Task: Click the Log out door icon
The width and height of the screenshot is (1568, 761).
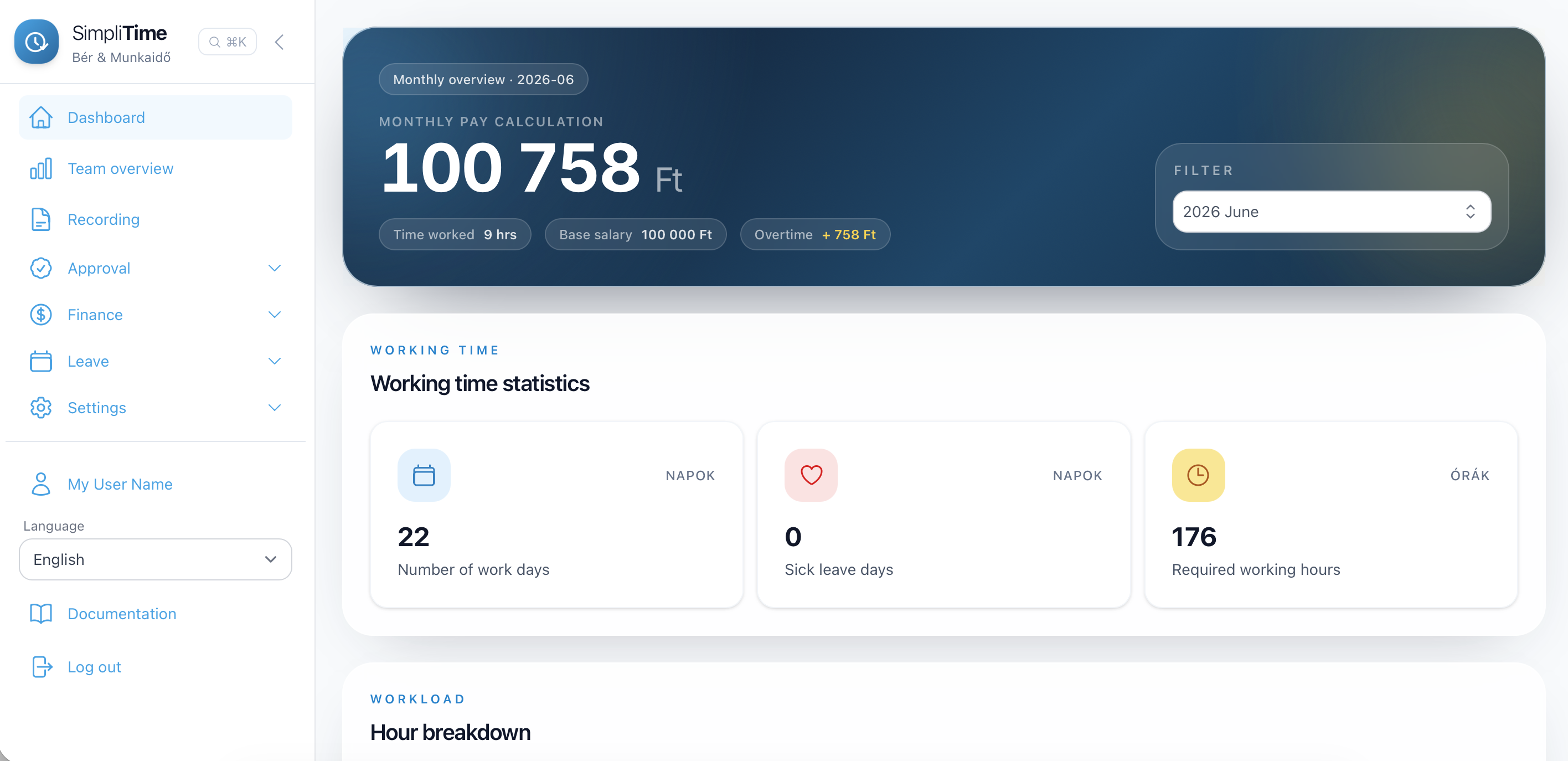Action: coord(42,667)
